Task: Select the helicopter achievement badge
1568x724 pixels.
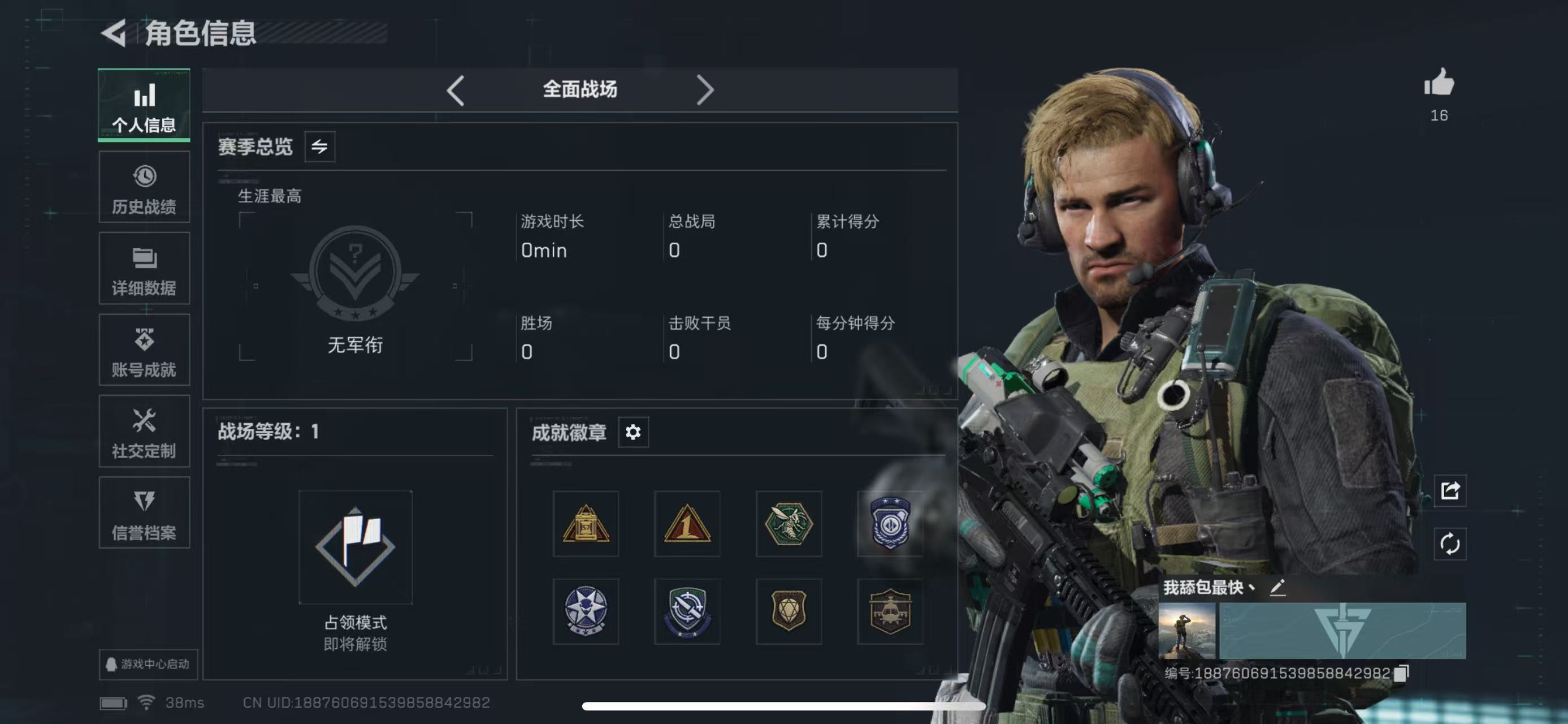Action: pos(890,611)
